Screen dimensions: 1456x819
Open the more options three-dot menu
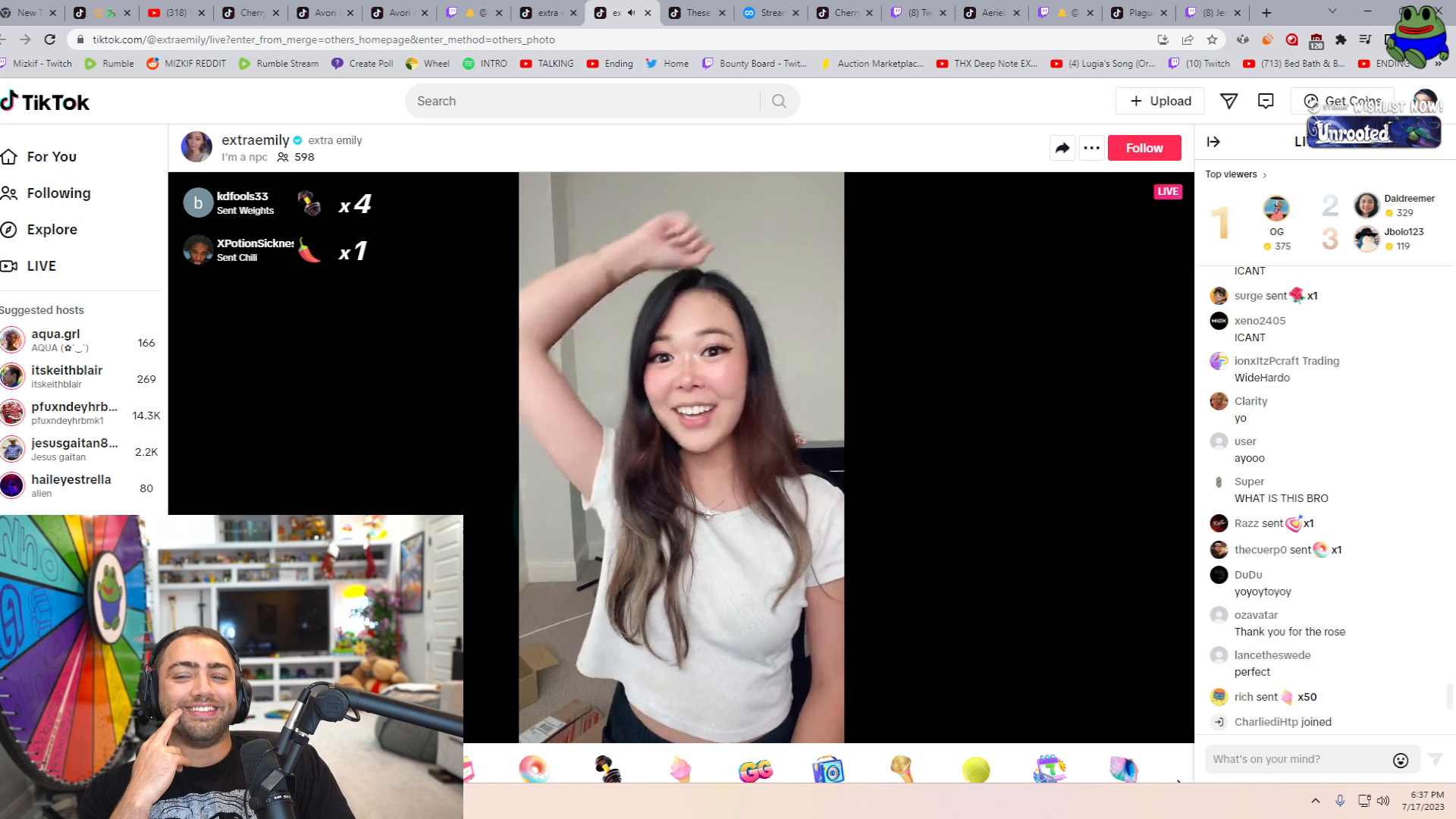[1091, 148]
